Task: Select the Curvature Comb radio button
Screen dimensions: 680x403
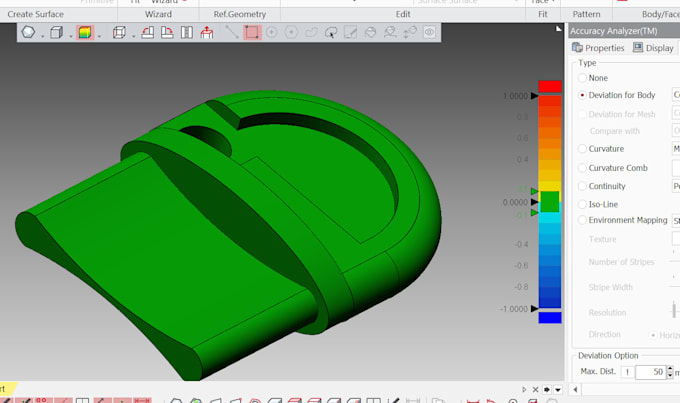Action: (582, 167)
